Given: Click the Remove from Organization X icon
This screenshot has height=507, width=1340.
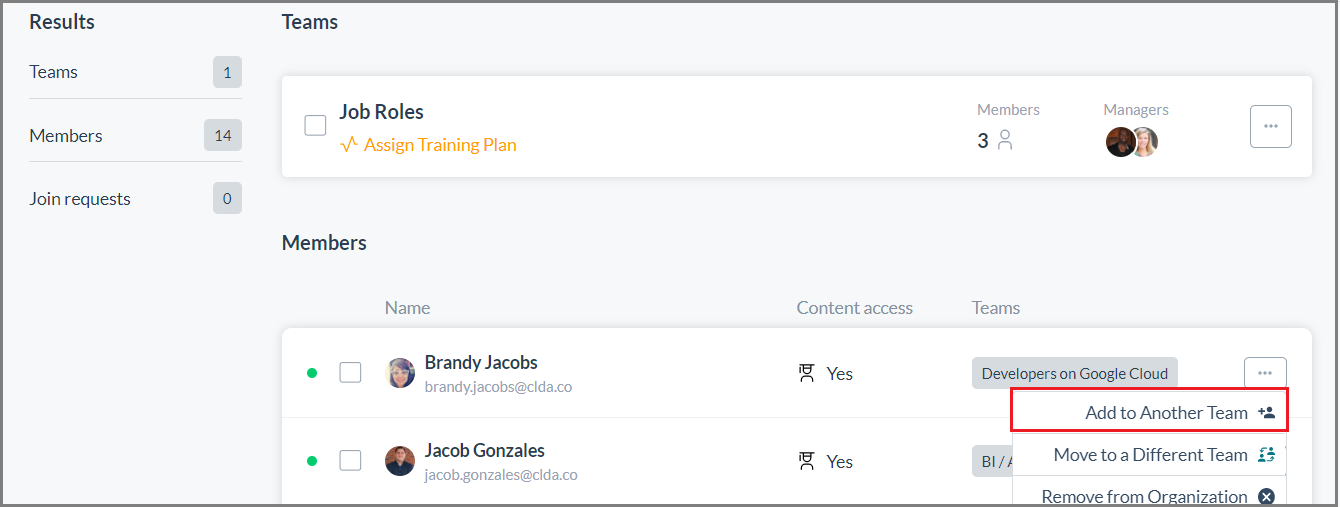Looking at the screenshot, I should (x=1266, y=496).
